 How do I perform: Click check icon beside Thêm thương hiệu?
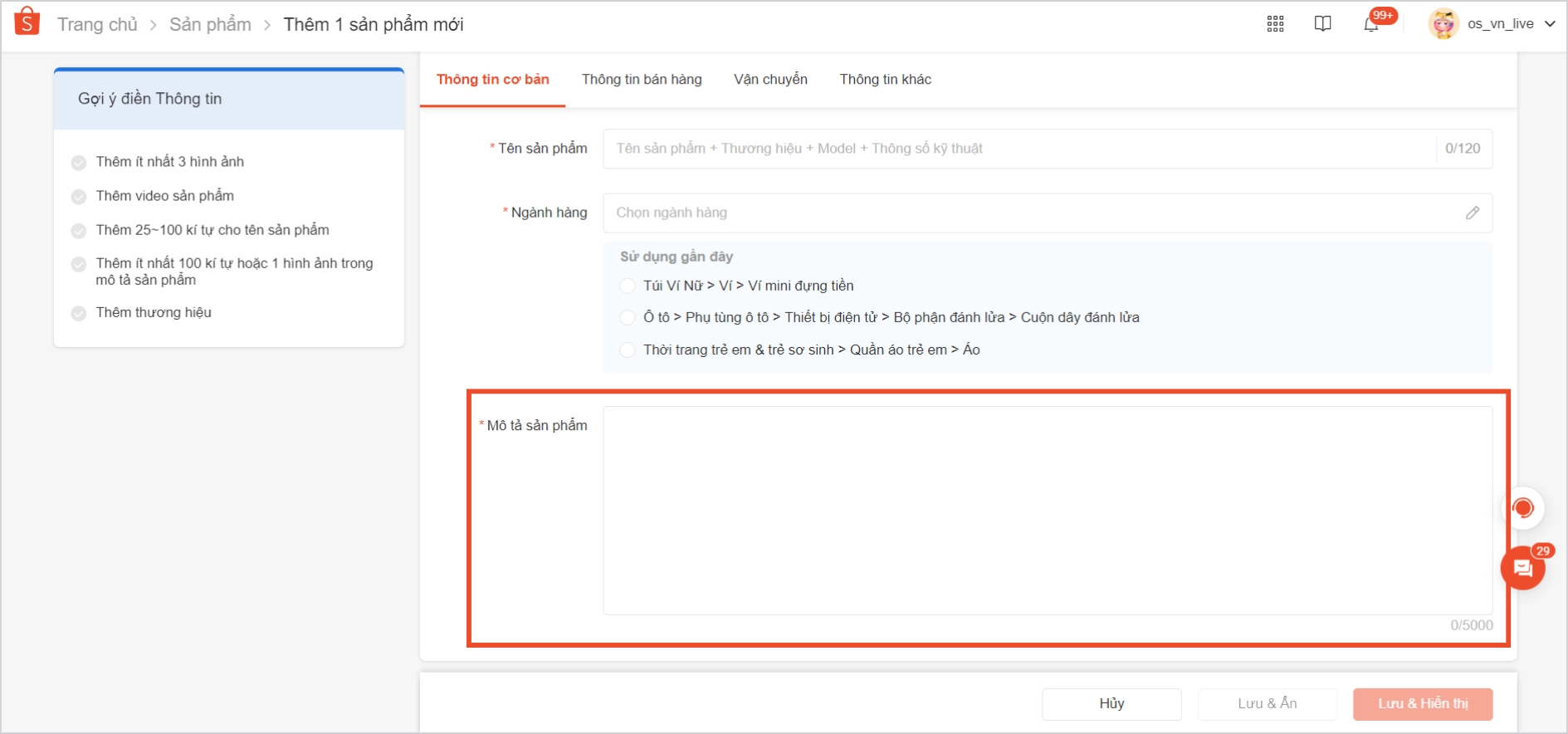click(x=79, y=314)
